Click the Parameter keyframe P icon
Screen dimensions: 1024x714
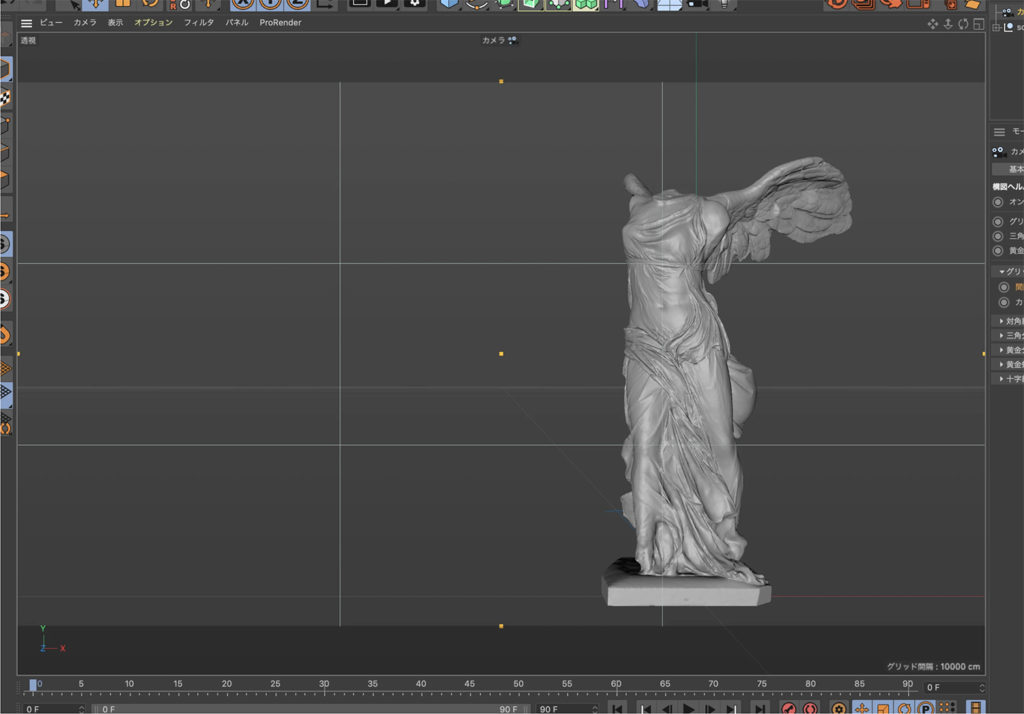point(925,708)
